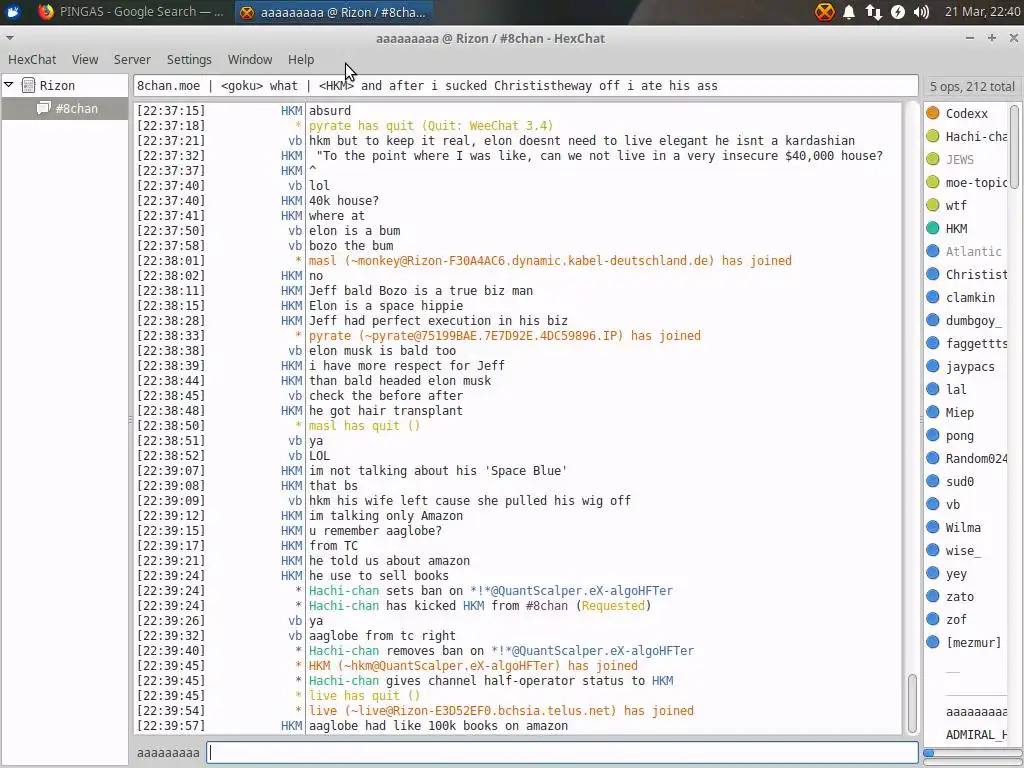Image resolution: width=1024 pixels, height=768 pixels.
Task: Open the HexChat menu
Action: 32,59
